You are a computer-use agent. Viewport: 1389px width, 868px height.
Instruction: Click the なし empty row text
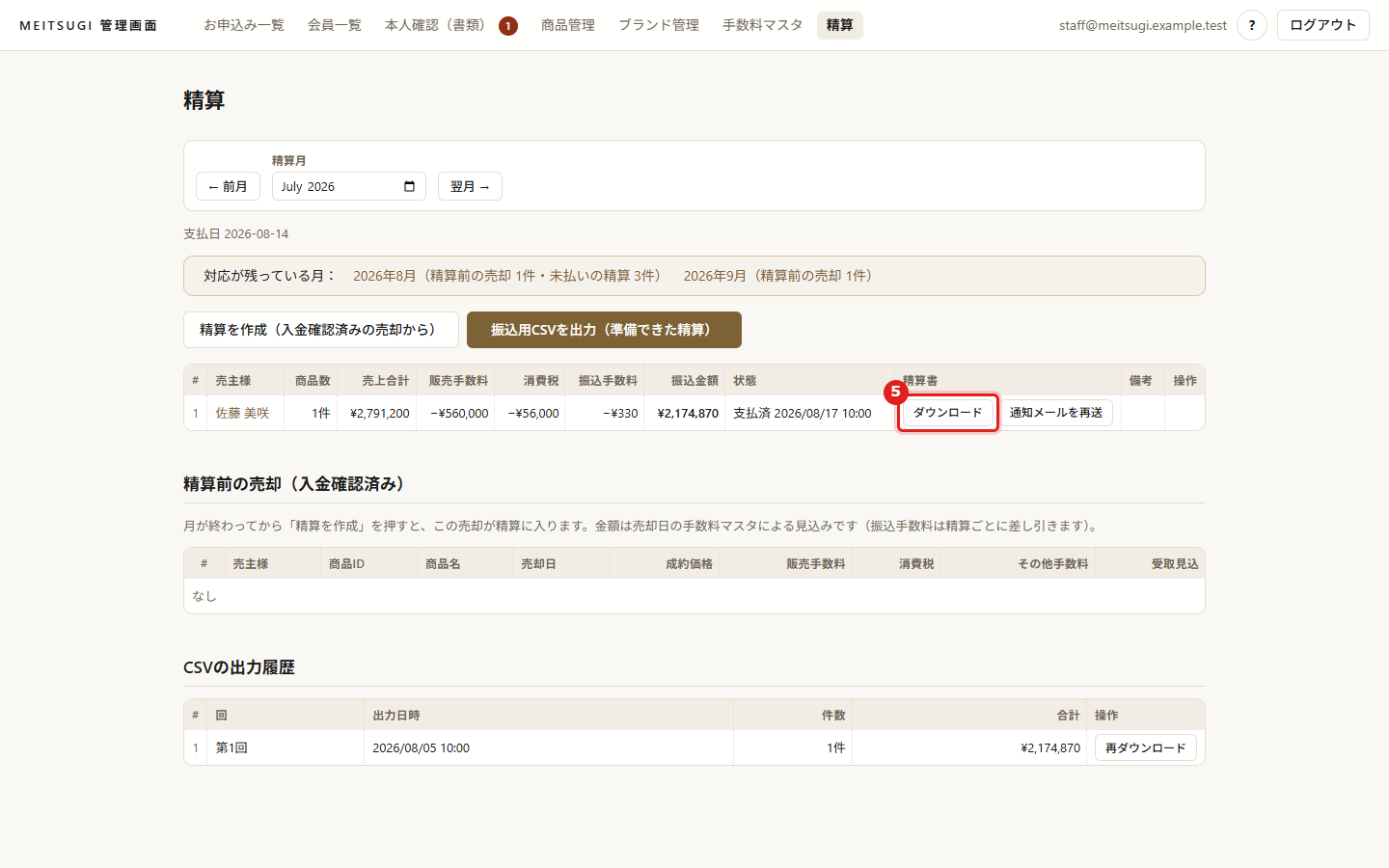204,596
